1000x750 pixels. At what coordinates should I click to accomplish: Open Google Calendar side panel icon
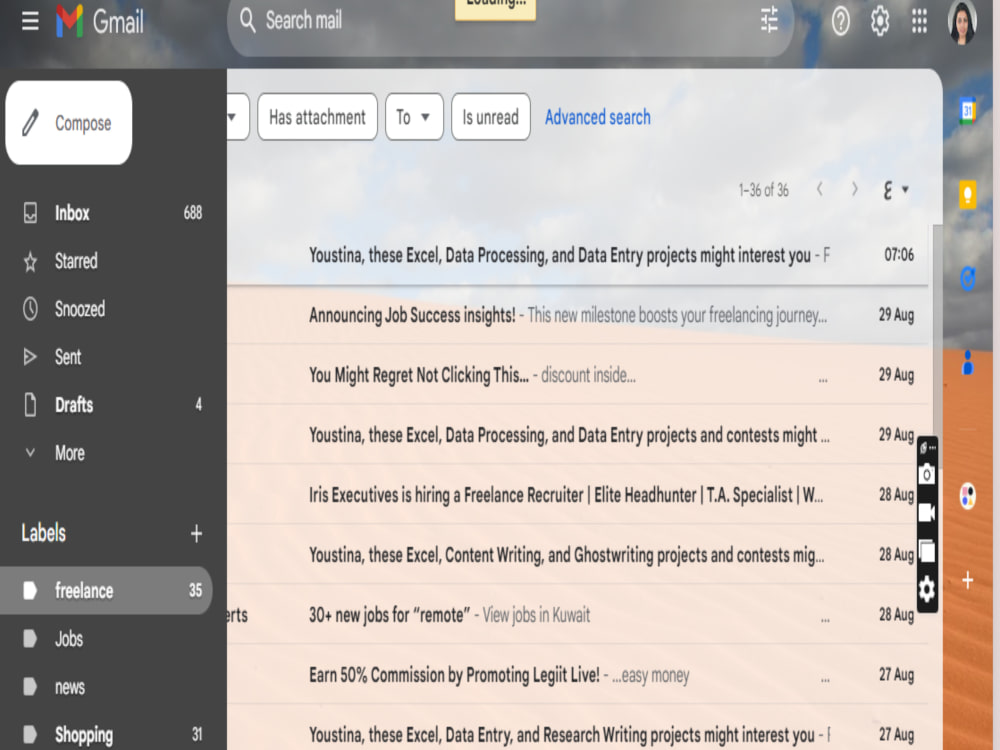(x=967, y=111)
